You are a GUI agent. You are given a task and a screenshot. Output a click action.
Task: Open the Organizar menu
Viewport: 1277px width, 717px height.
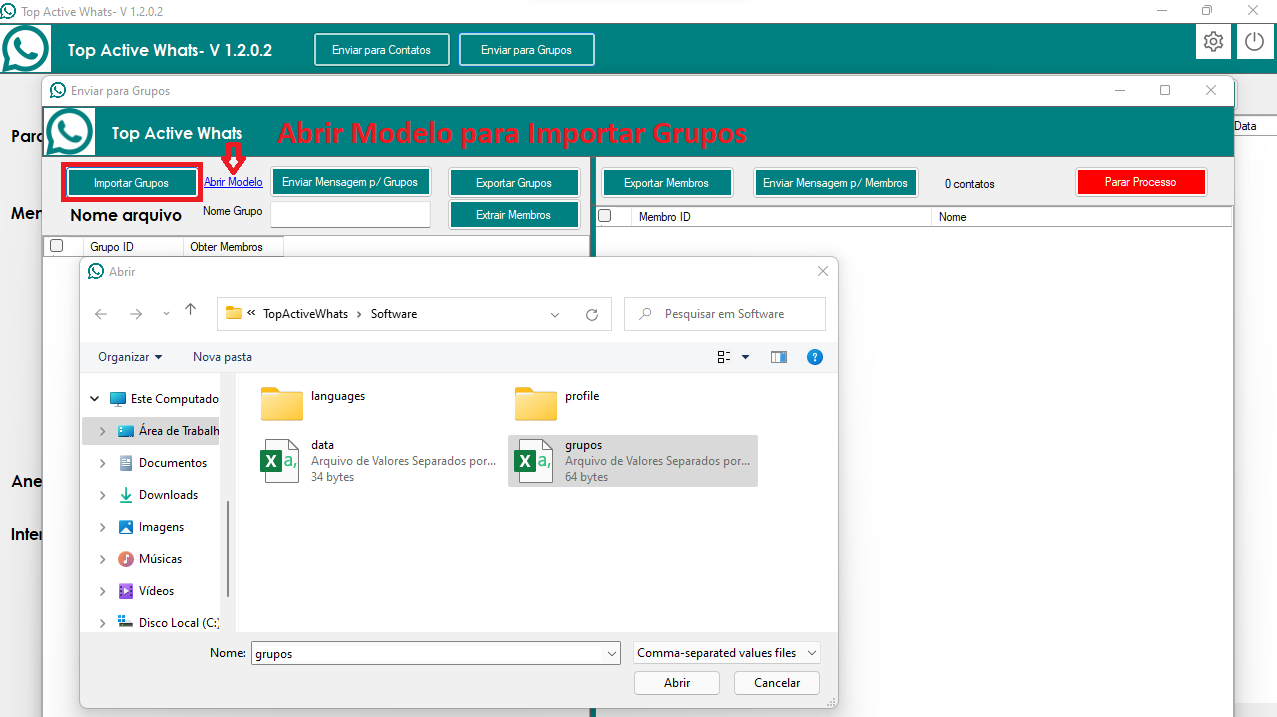(130, 357)
